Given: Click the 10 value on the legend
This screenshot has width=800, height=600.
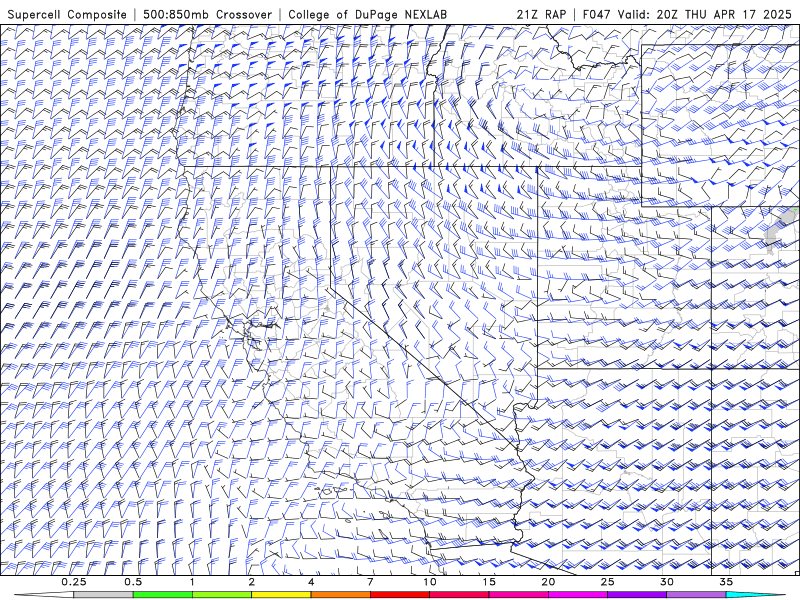Looking at the screenshot, I should (x=430, y=582).
